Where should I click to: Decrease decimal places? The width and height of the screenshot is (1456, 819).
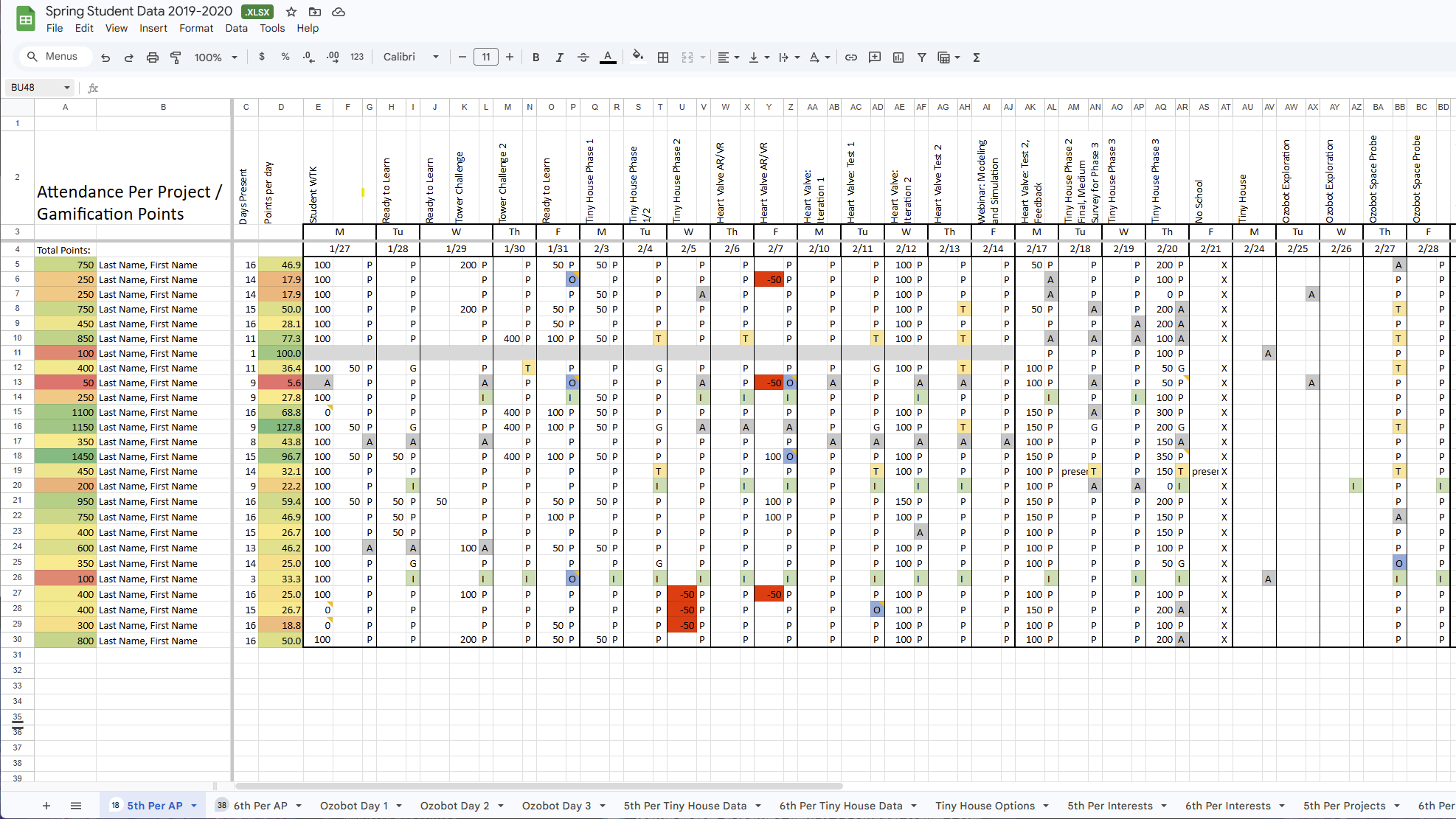pyautogui.click(x=309, y=57)
